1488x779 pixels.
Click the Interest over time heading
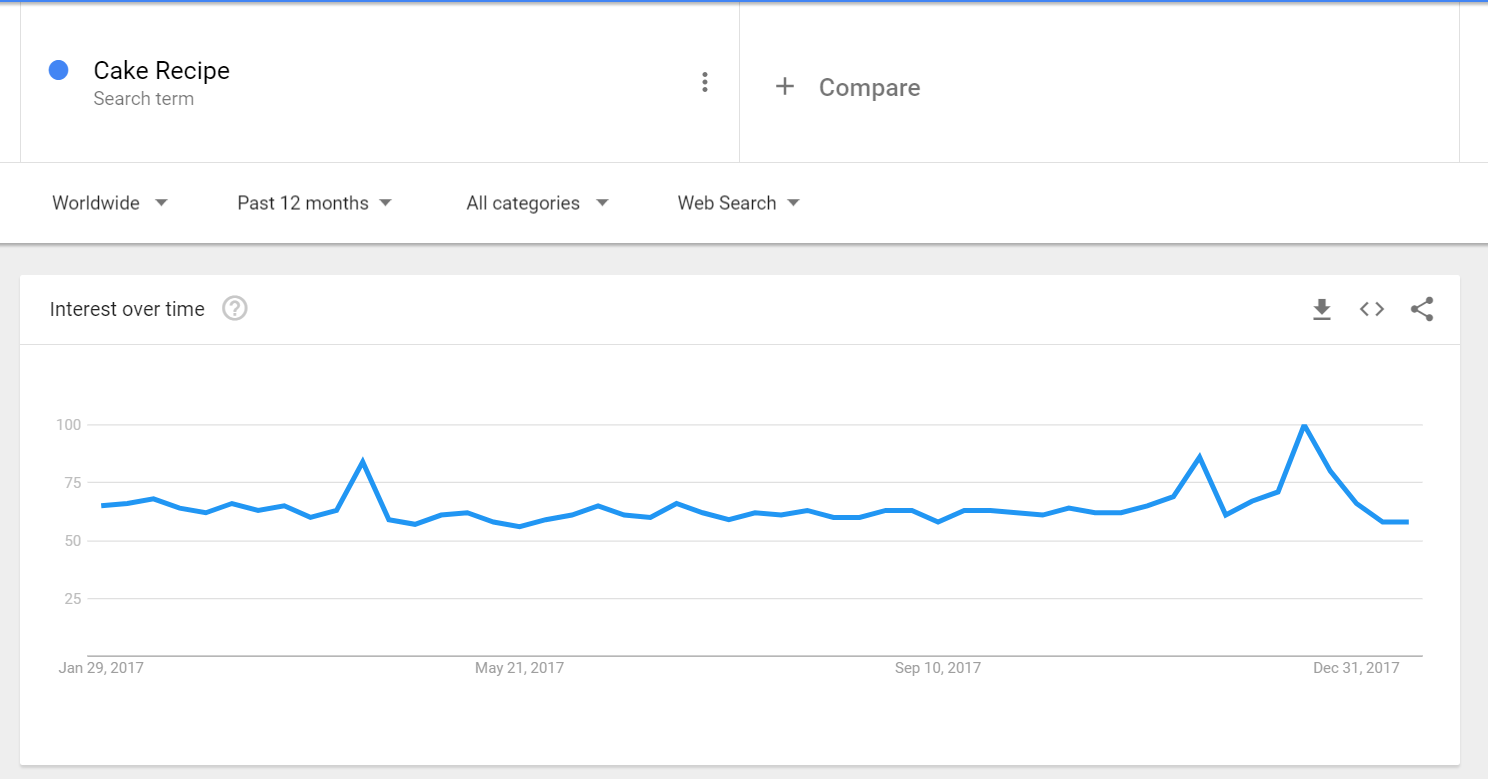[x=127, y=310]
